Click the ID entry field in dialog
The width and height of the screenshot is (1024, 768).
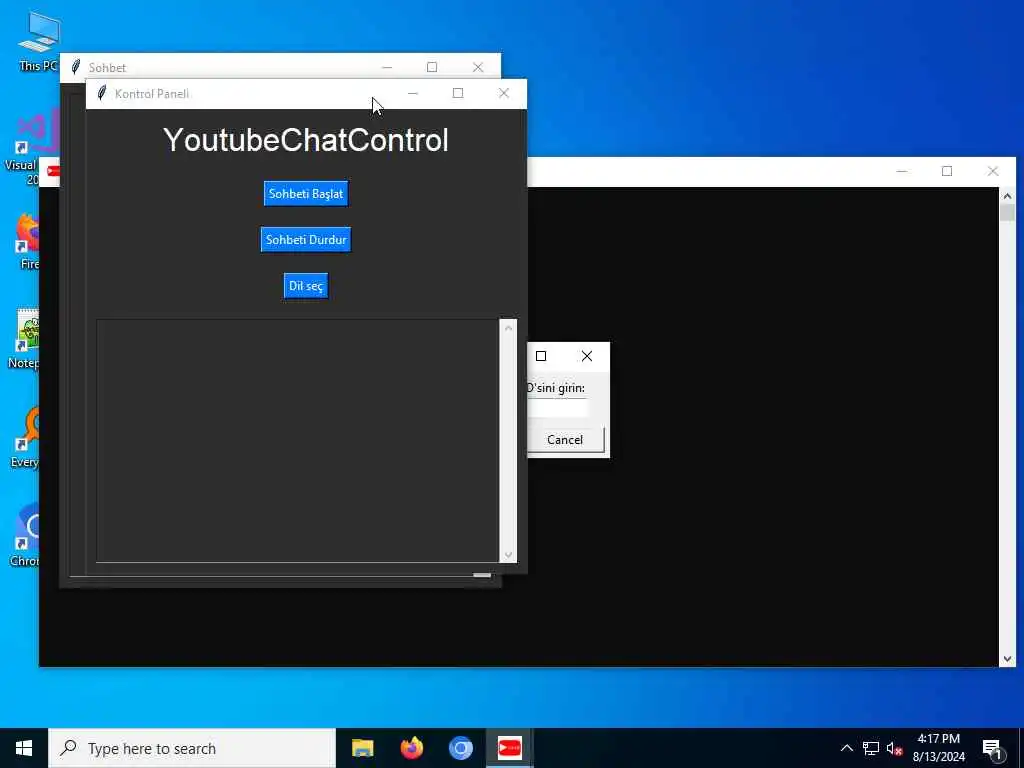click(x=558, y=408)
